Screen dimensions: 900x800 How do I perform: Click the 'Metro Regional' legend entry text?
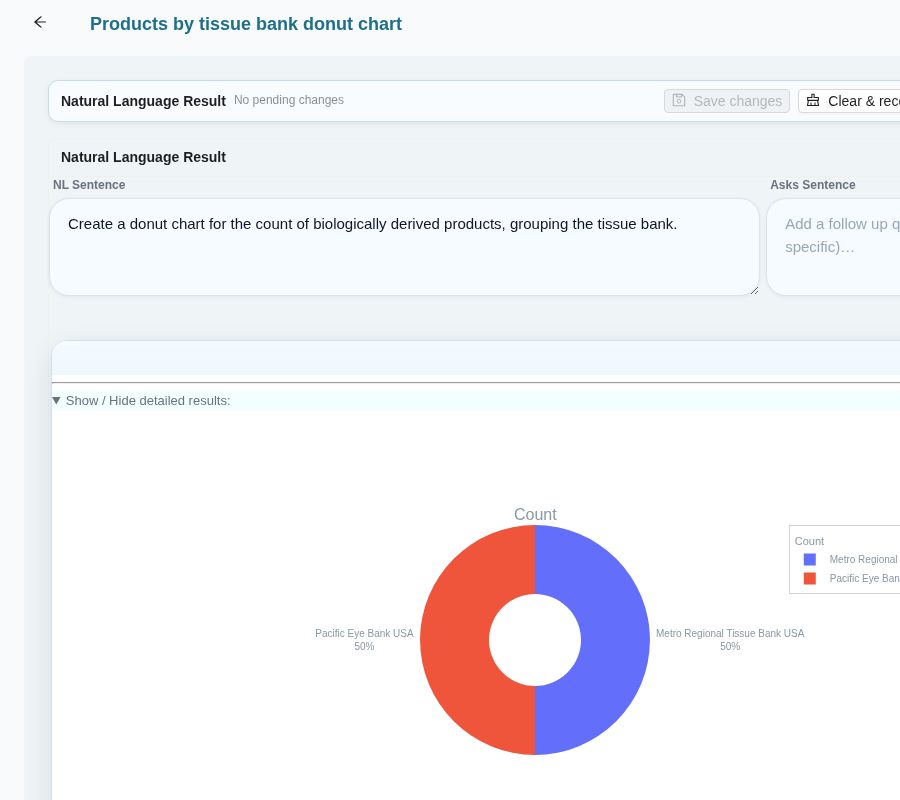click(x=863, y=560)
